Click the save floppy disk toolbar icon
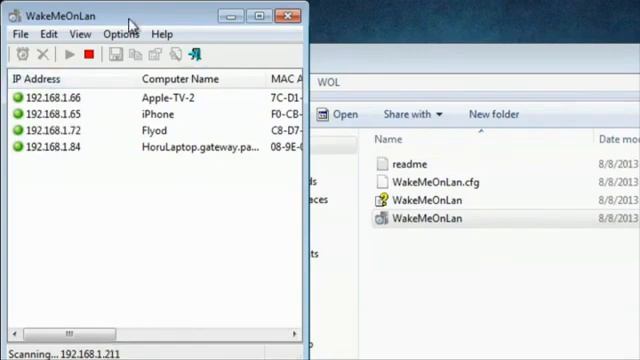640x360 pixels. click(116, 54)
